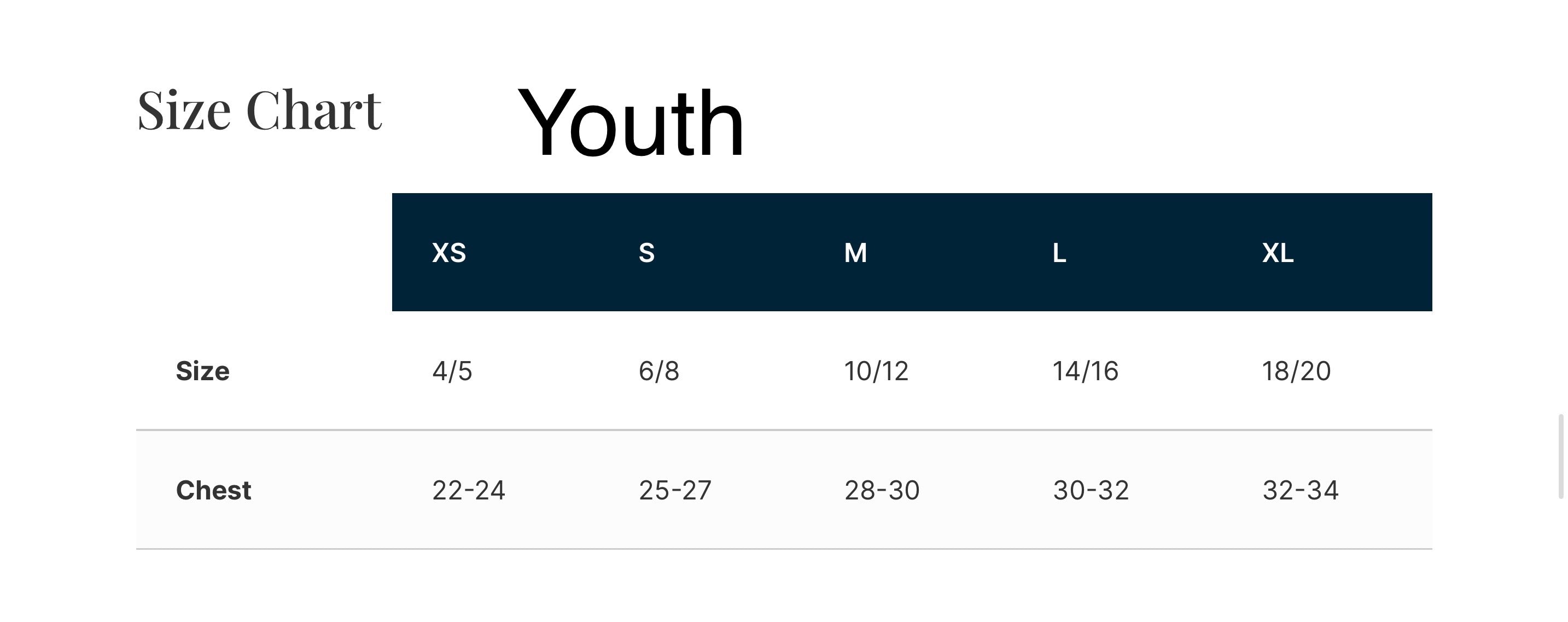The width and height of the screenshot is (1568, 622).
Task: Click the 30-32 chest measurement
Action: [1091, 491]
